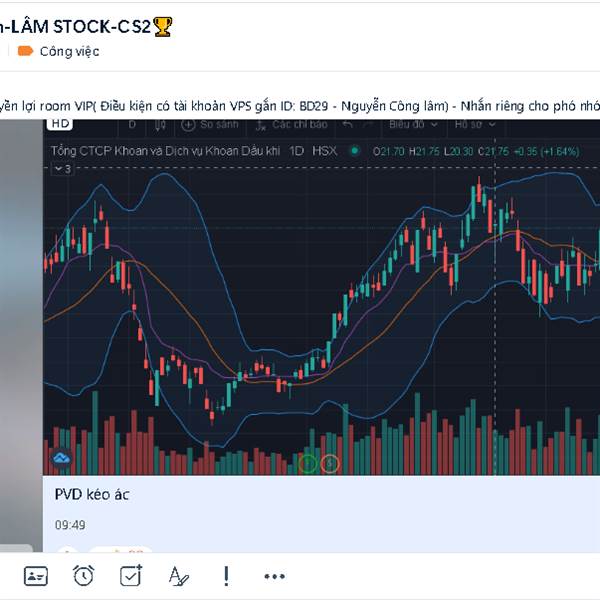Open the Các chỉ báo indicators menu
Screen dimensions: 600x600
coord(291,125)
